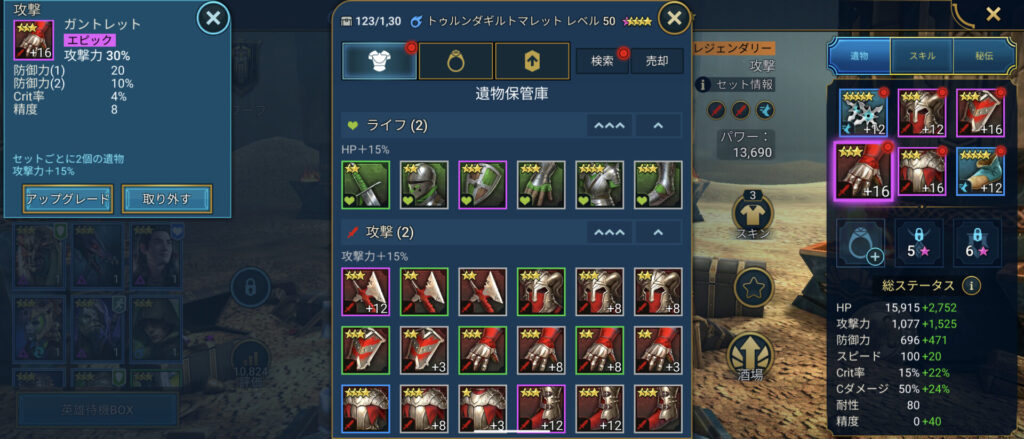Click the 売却 sell button

coord(657,61)
